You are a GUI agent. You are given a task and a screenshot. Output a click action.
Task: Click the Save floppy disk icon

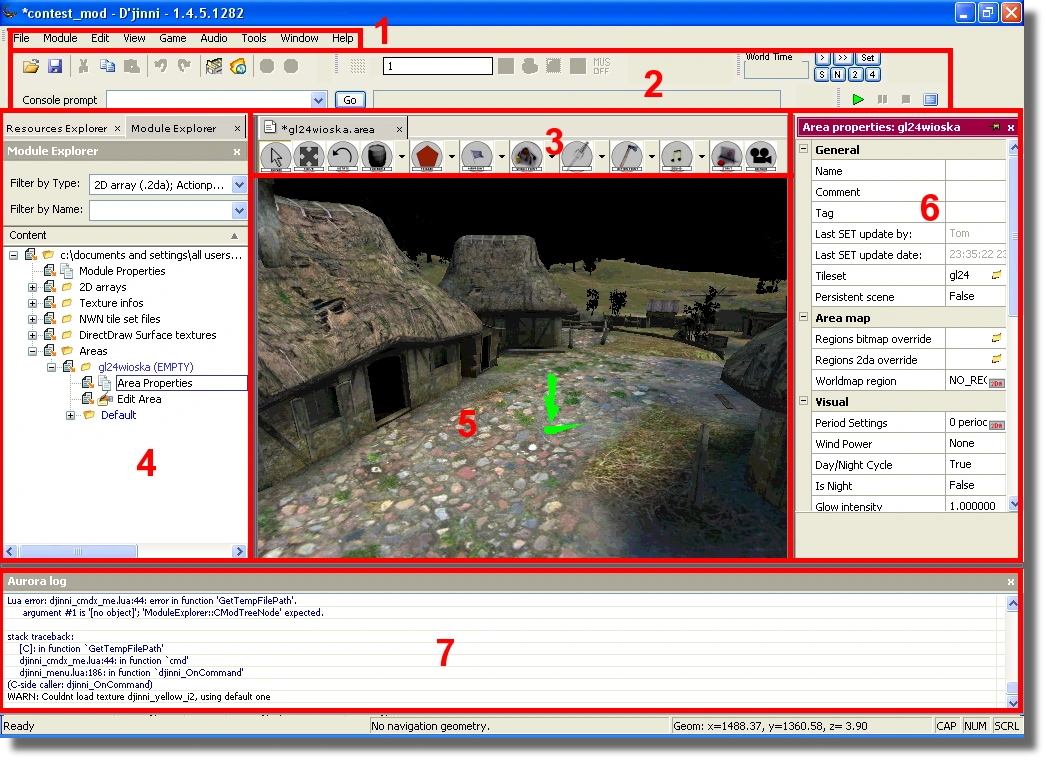coord(55,66)
